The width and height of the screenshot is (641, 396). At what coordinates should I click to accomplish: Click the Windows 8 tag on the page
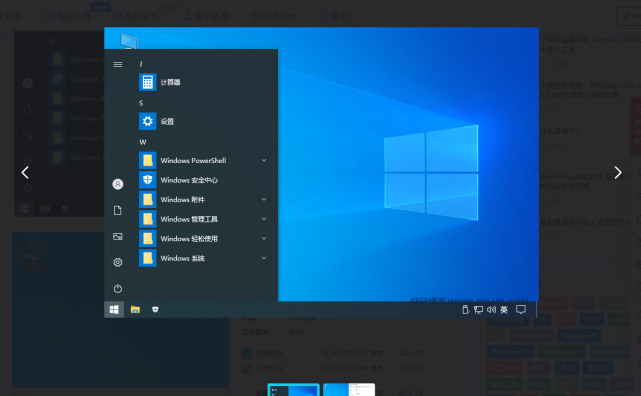(x=579, y=336)
